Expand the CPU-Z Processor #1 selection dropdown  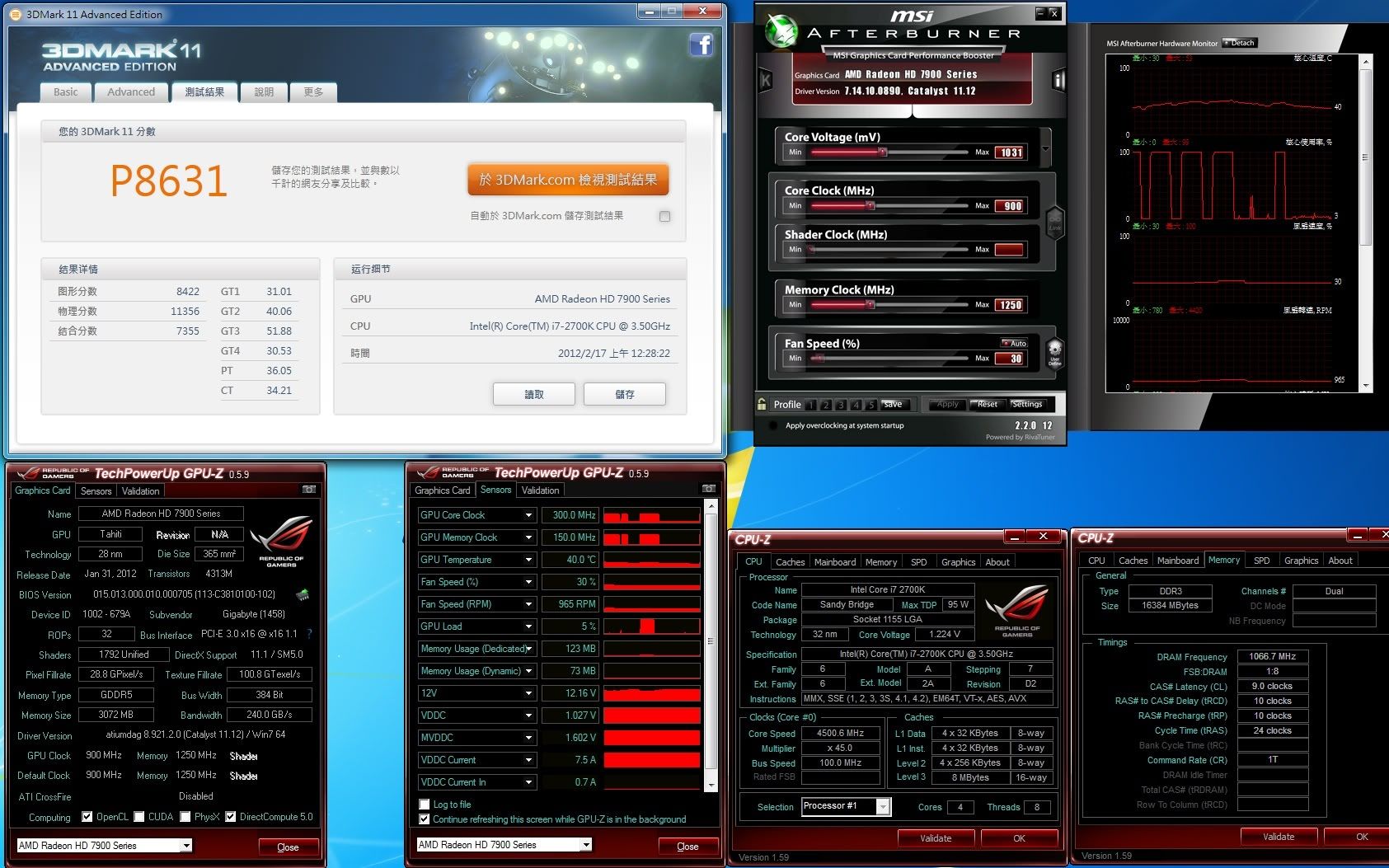click(883, 807)
